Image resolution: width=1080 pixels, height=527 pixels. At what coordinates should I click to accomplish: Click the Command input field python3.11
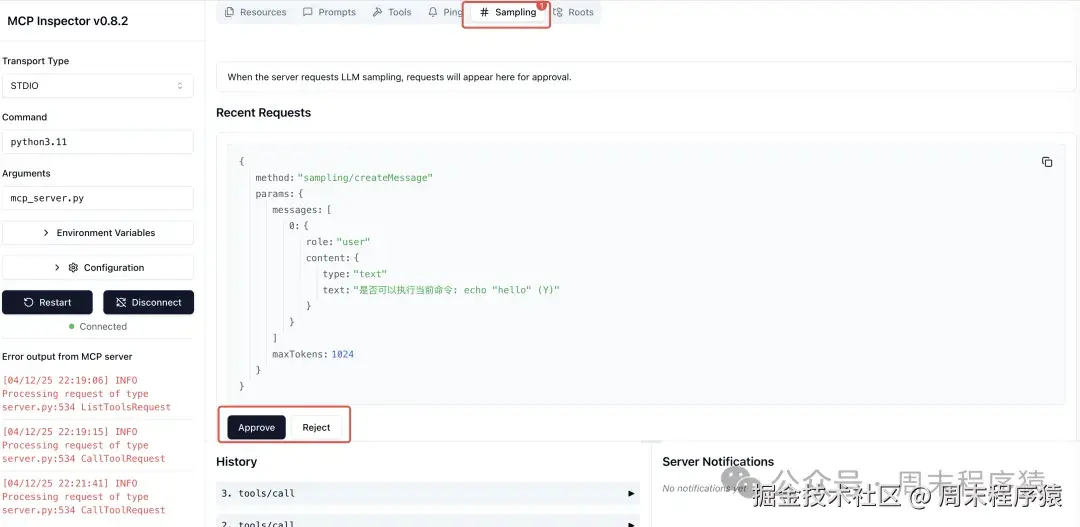click(98, 142)
